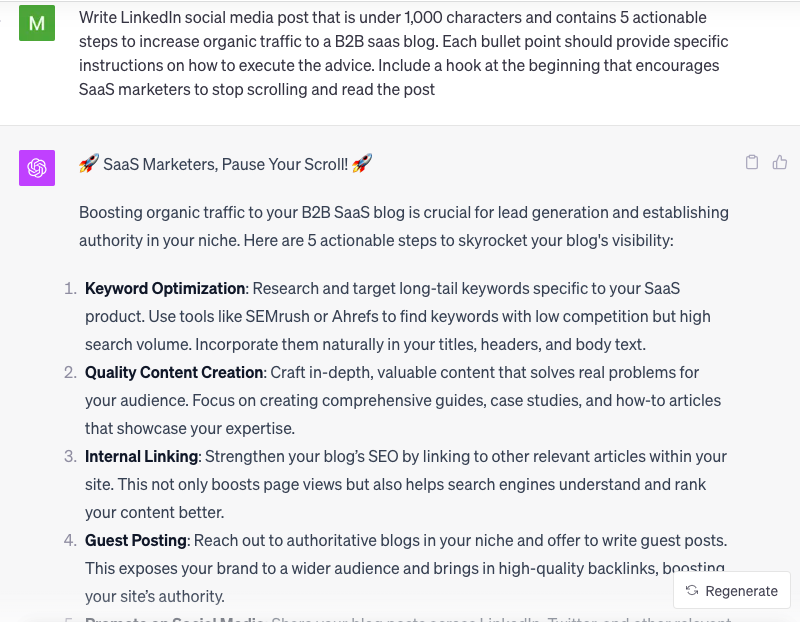The width and height of the screenshot is (800, 622).
Task: Click list number 3 in the response
Action: click(70, 456)
